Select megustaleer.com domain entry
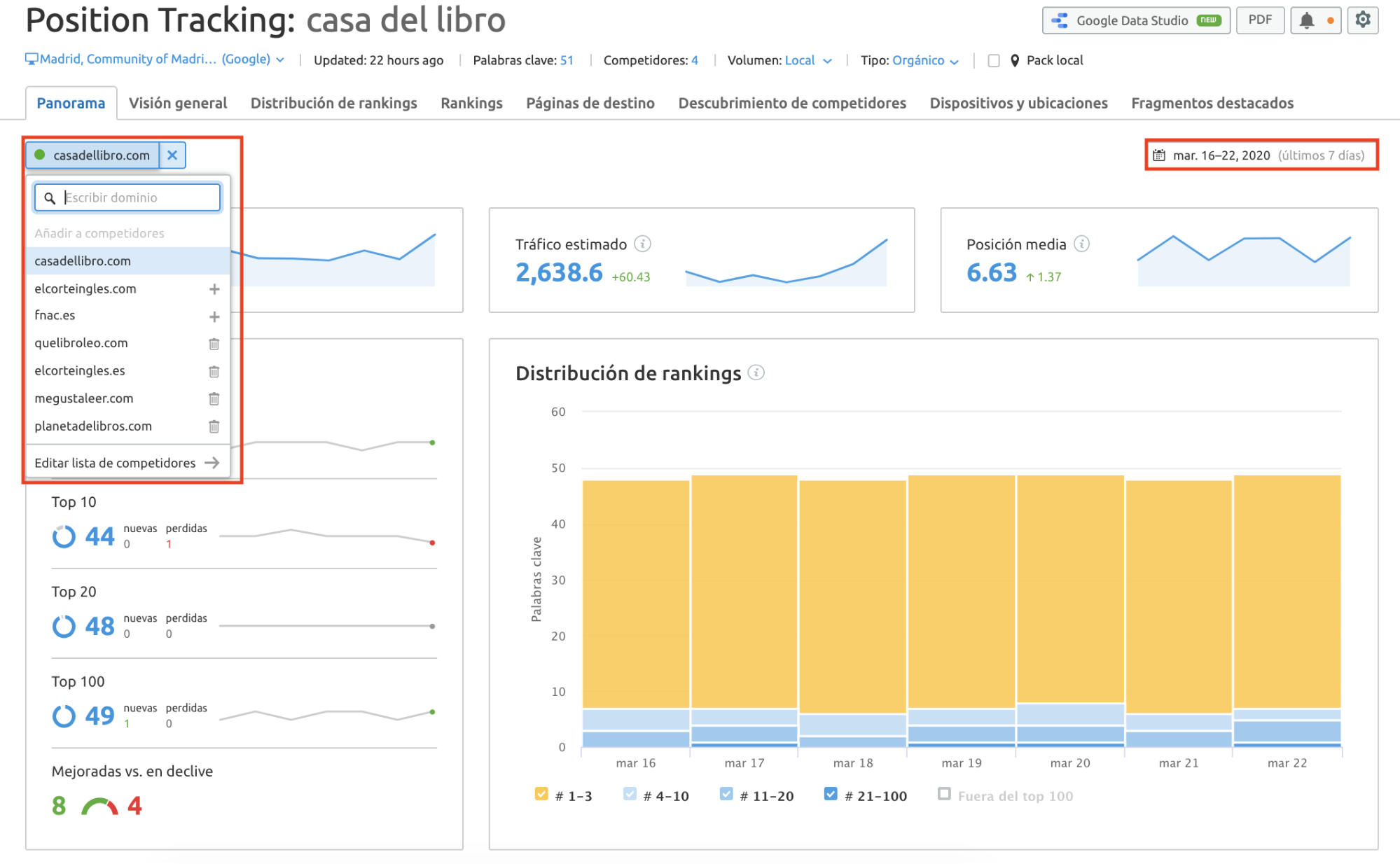The height and width of the screenshot is (864, 1400). click(x=84, y=398)
